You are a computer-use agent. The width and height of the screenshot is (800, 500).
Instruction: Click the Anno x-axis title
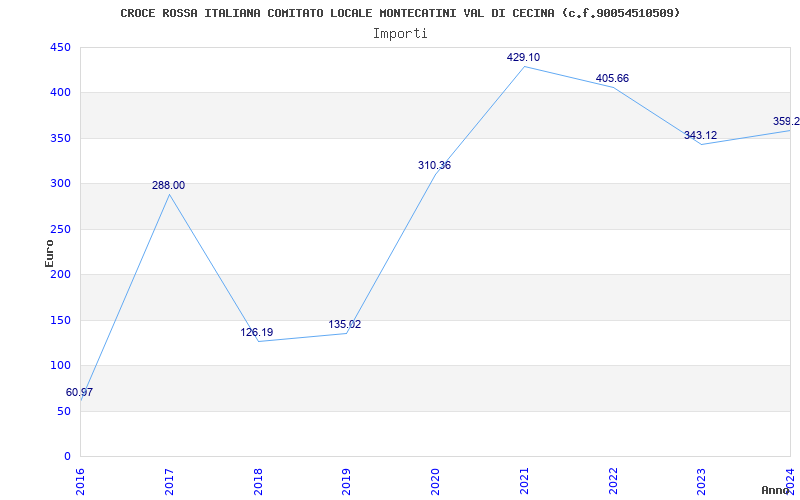(x=776, y=490)
